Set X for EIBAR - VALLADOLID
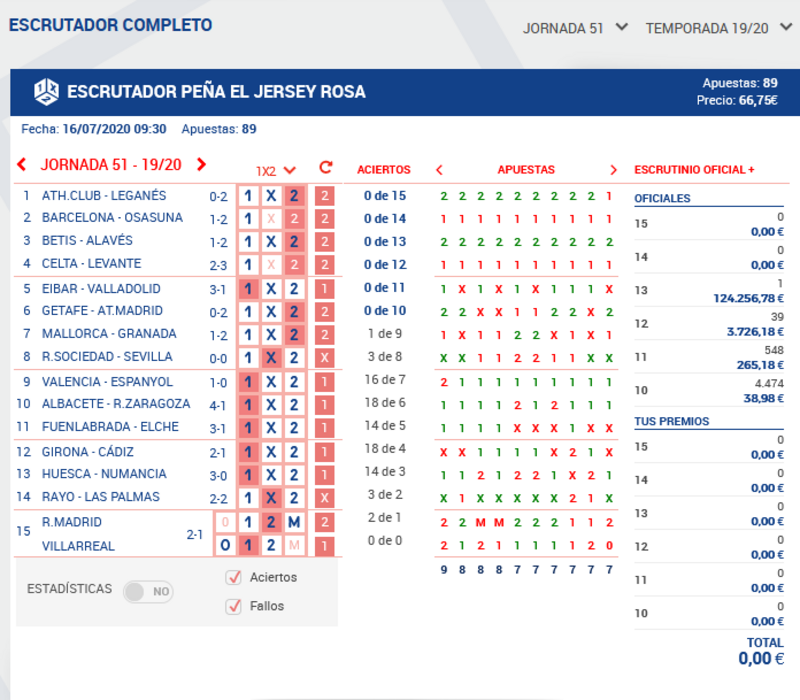Viewport: 800px width, 700px height. 271,289
